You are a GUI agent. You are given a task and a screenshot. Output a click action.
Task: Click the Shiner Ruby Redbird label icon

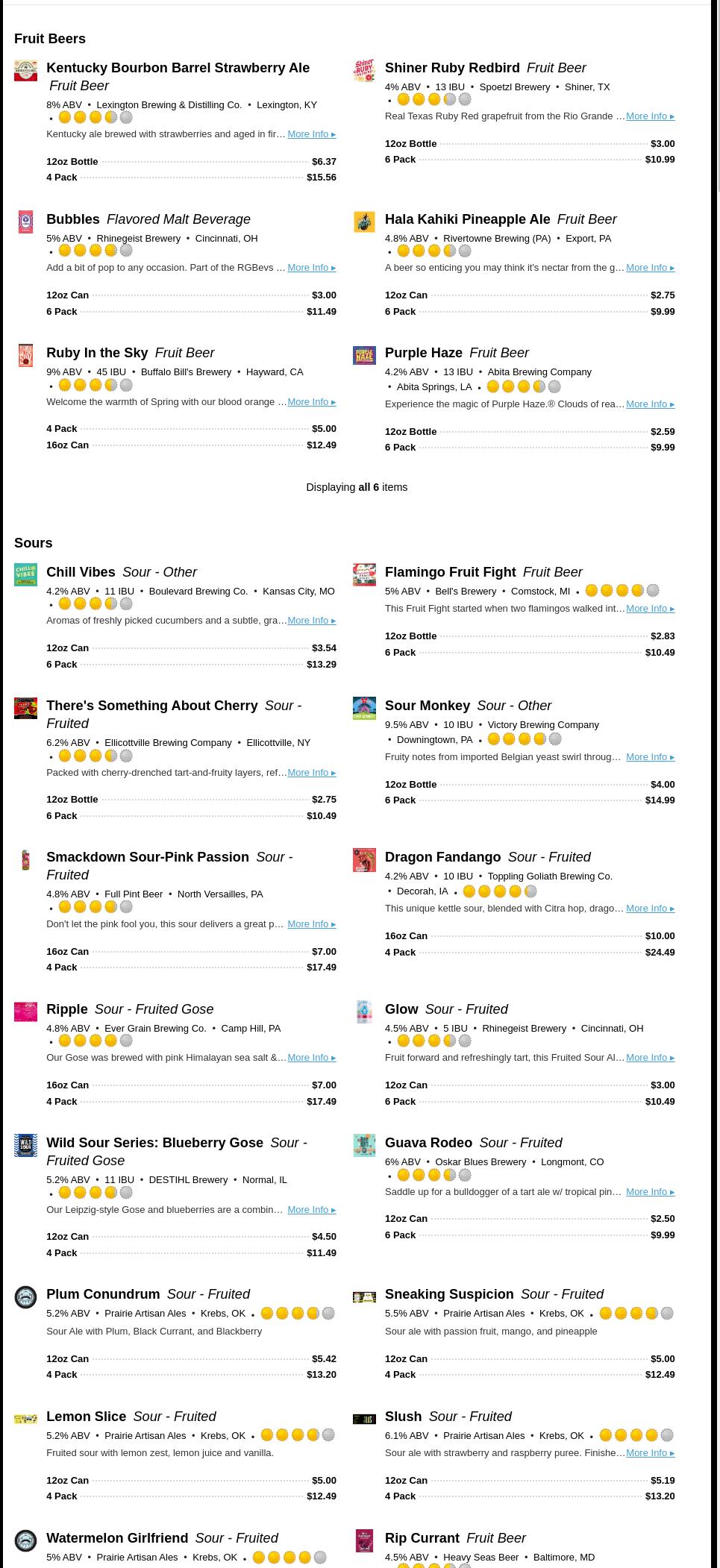point(364,71)
